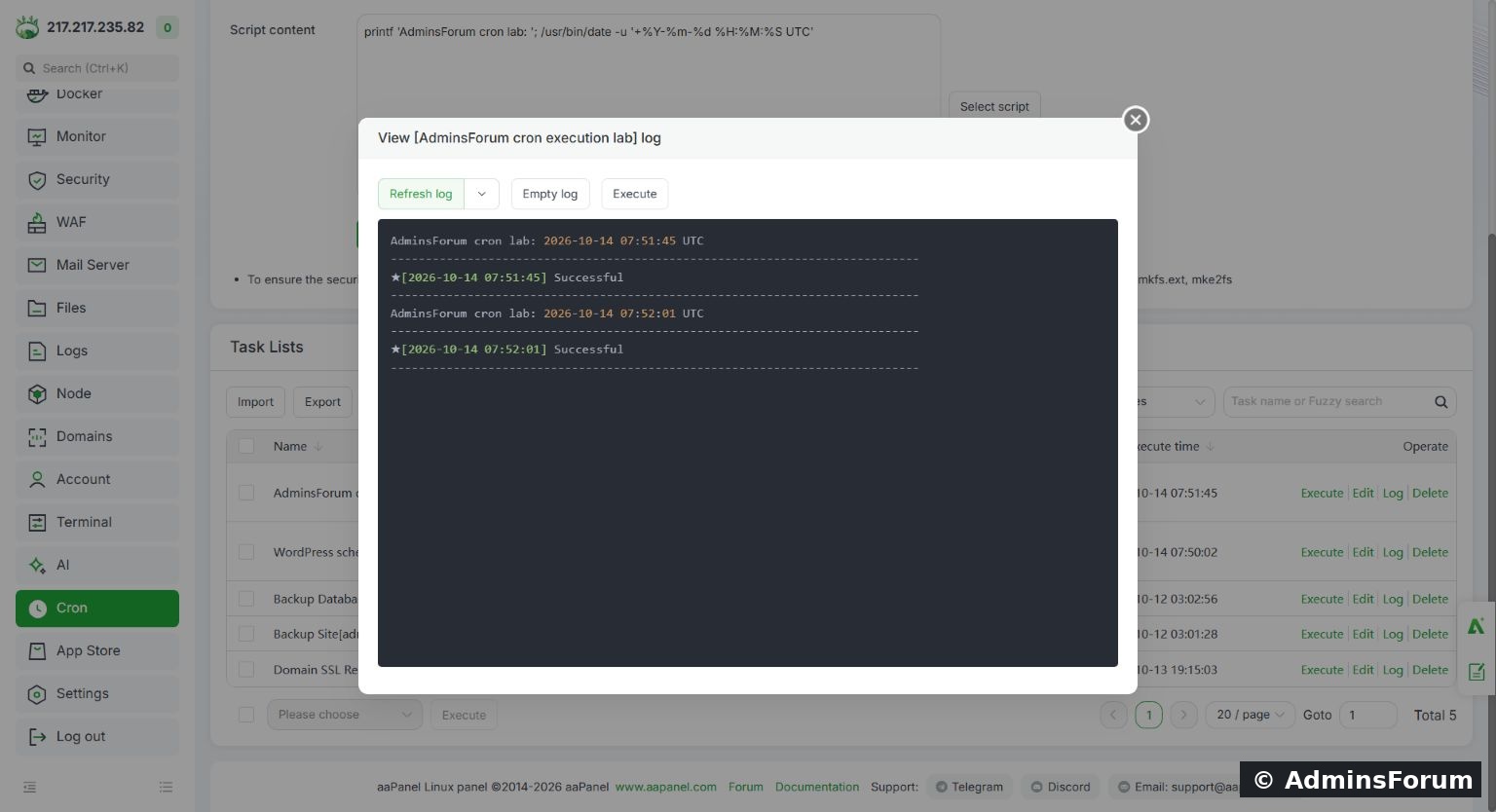The height and width of the screenshot is (812, 1496).
Task: Open the Domains page
Action: pyautogui.click(x=97, y=436)
